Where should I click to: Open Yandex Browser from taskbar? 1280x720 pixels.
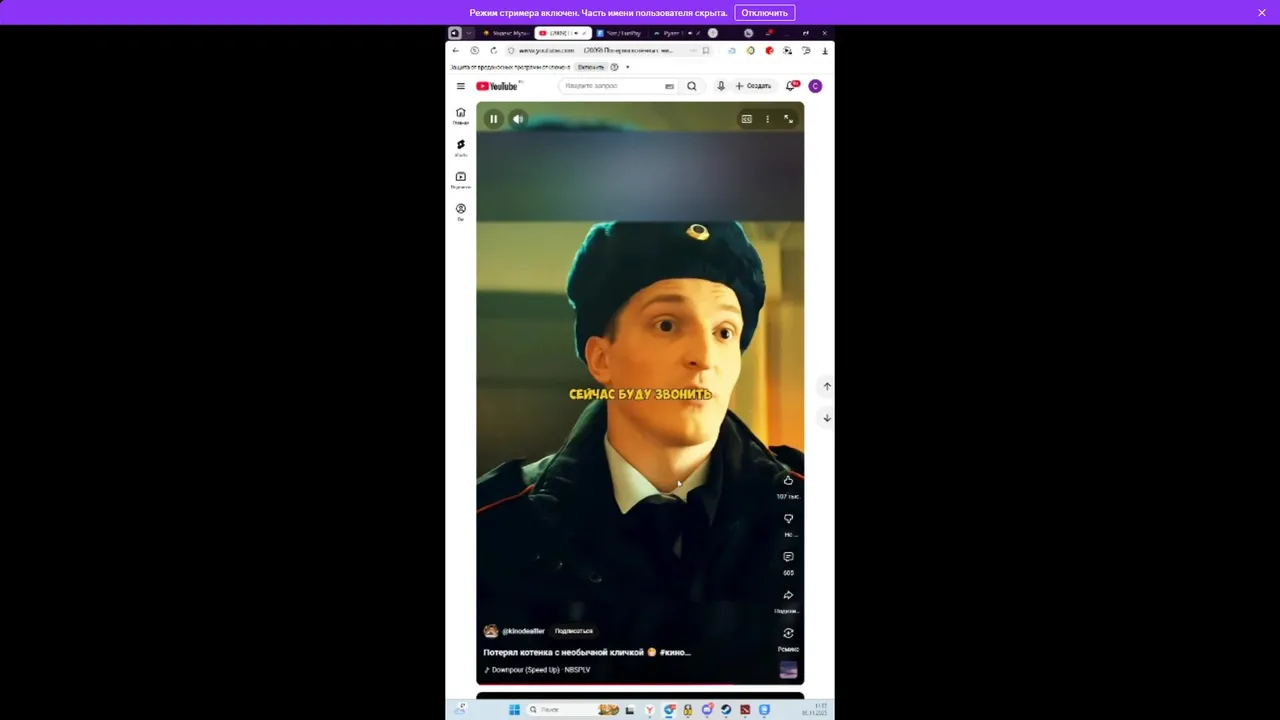(x=650, y=710)
